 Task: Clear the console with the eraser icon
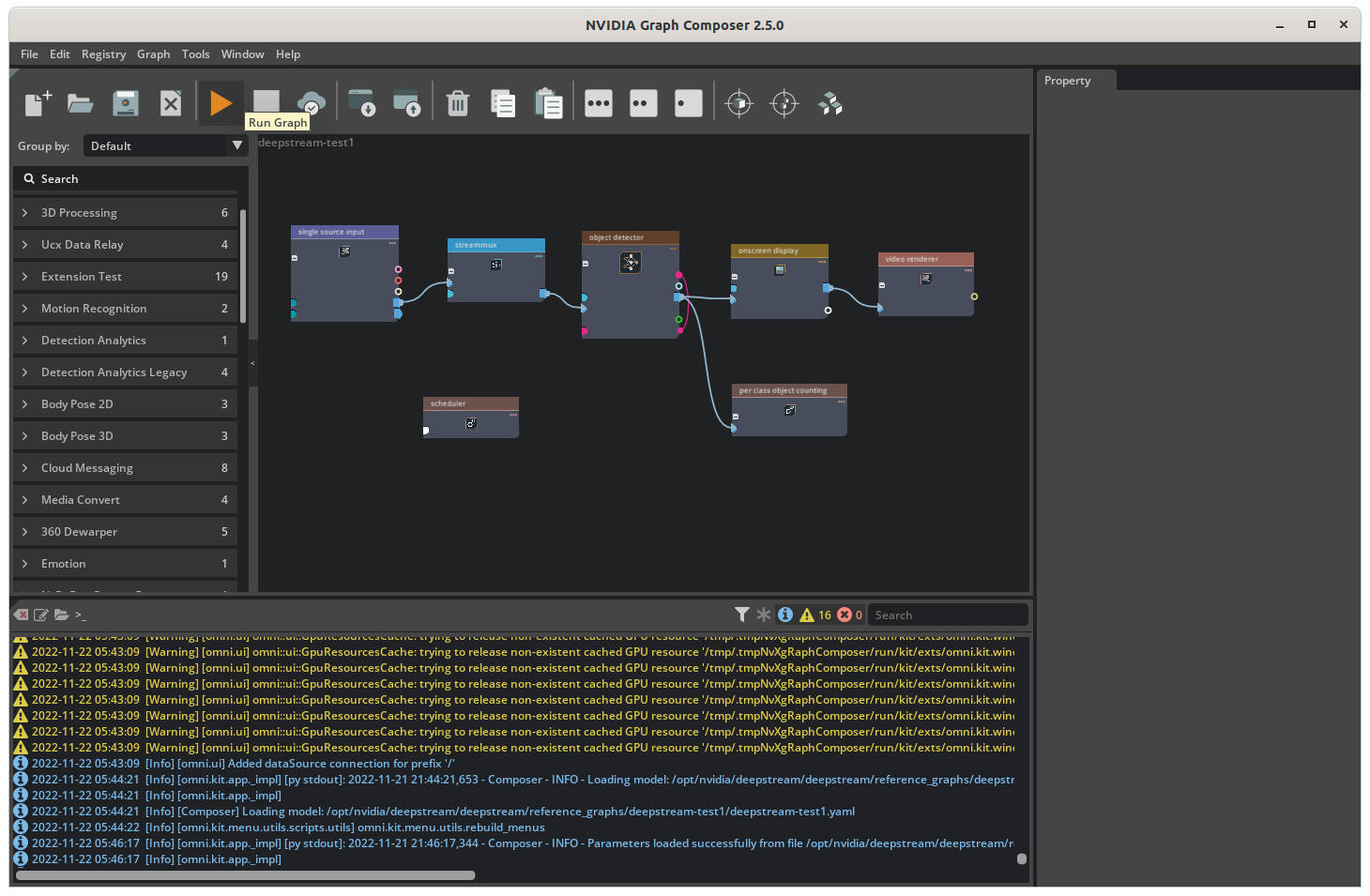(22, 615)
